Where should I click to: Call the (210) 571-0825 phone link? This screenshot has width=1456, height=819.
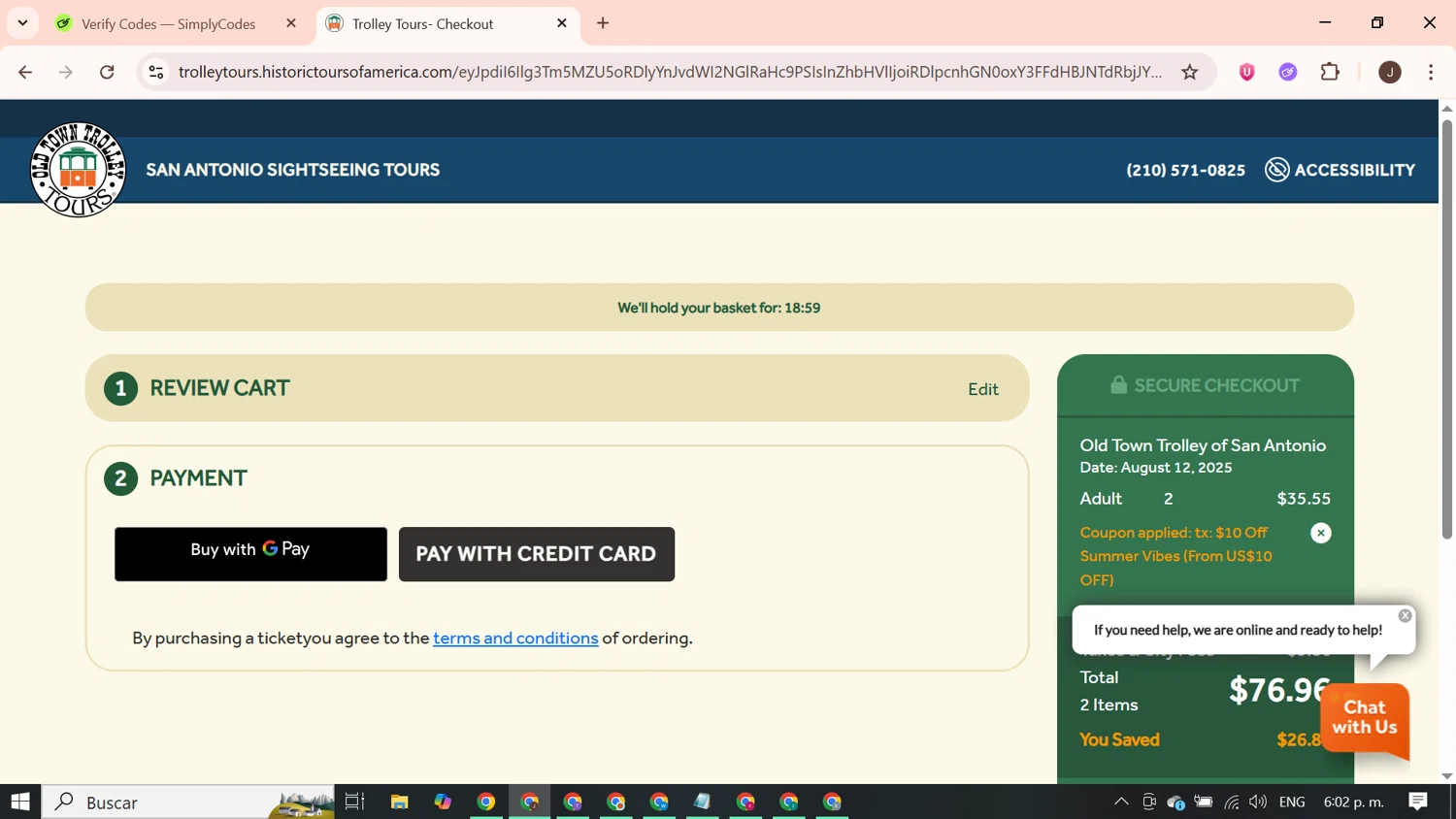click(1185, 171)
